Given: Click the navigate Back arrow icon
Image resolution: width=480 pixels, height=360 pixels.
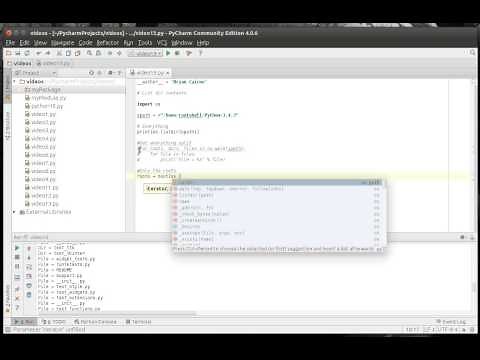Looking at the screenshot, I should (x=110, y=53).
